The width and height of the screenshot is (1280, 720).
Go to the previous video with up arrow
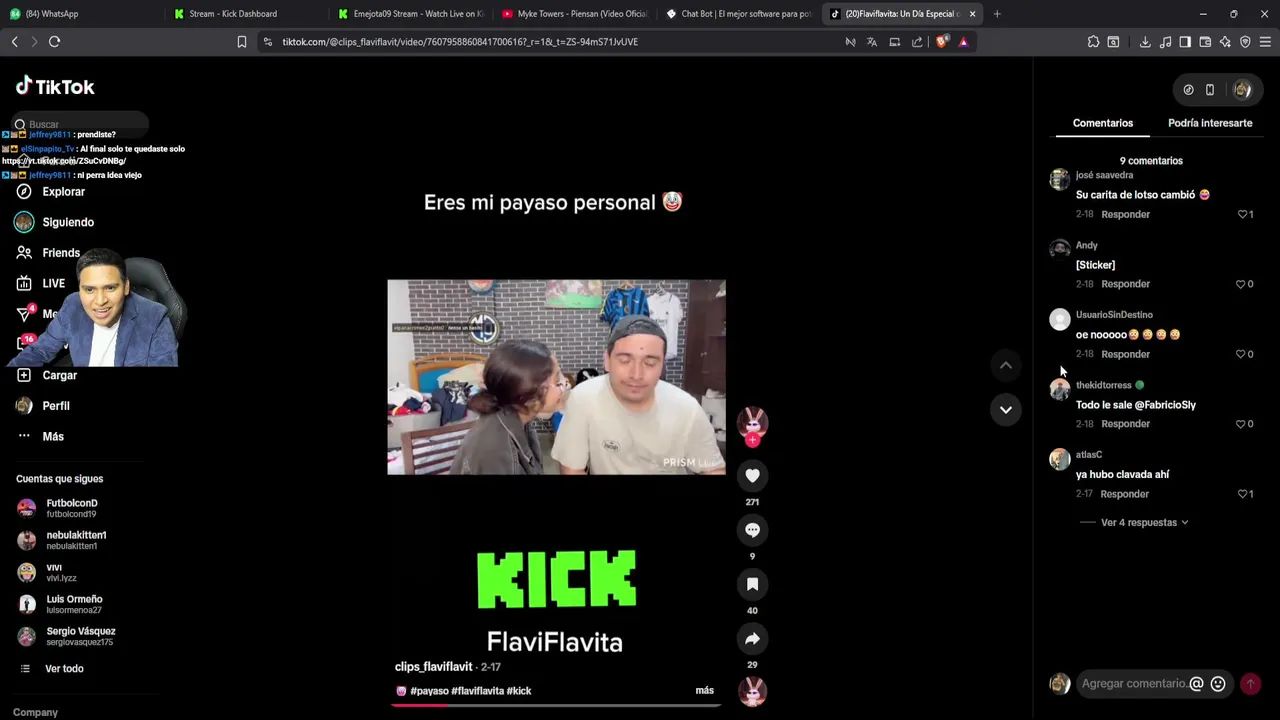click(1006, 365)
